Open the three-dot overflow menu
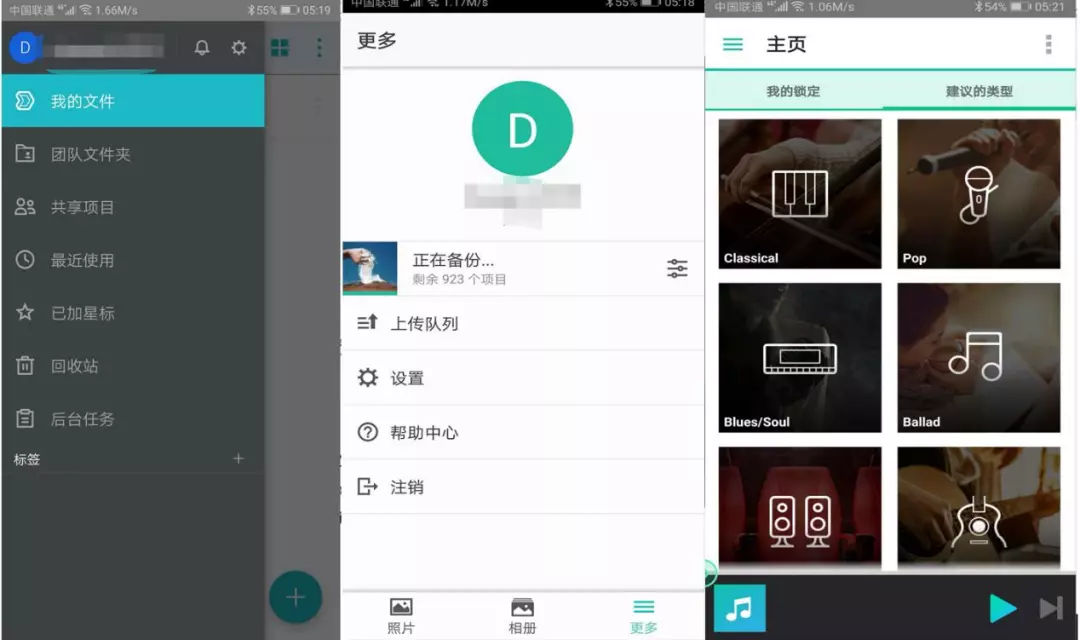The width and height of the screenshot is (1080, 640). tap(318, 47)
